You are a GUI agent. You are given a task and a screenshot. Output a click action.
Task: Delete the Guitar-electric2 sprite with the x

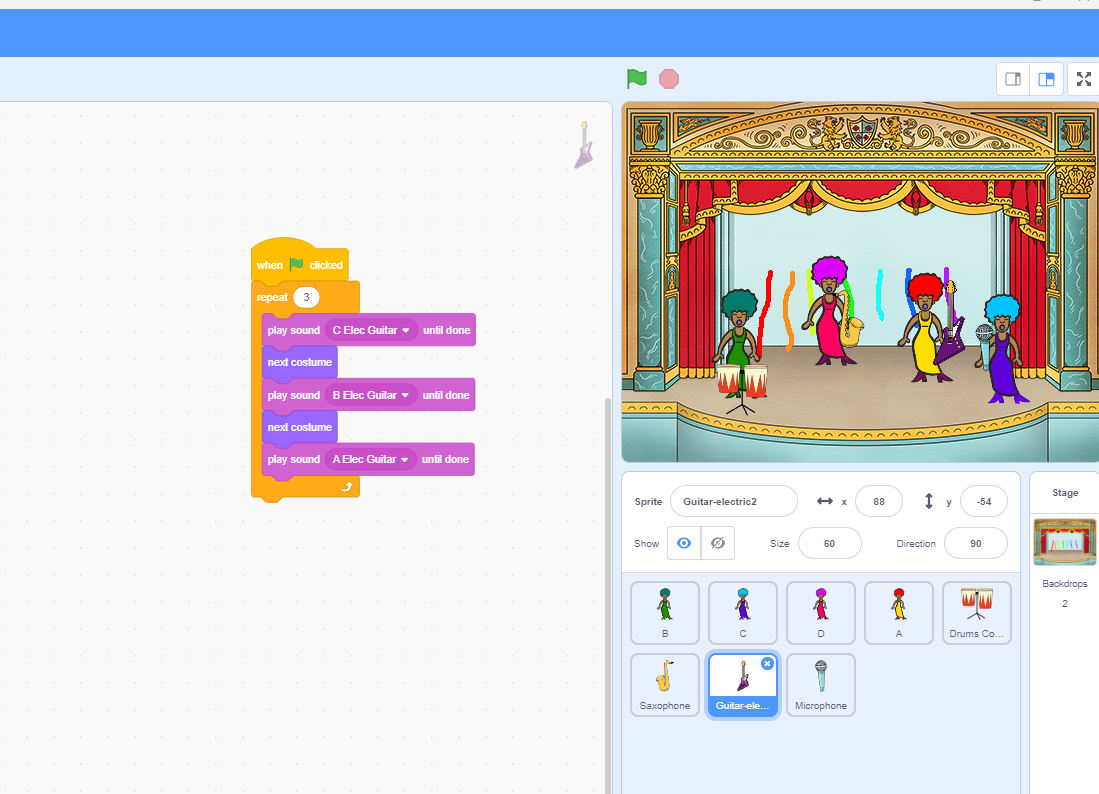[767, 663]
